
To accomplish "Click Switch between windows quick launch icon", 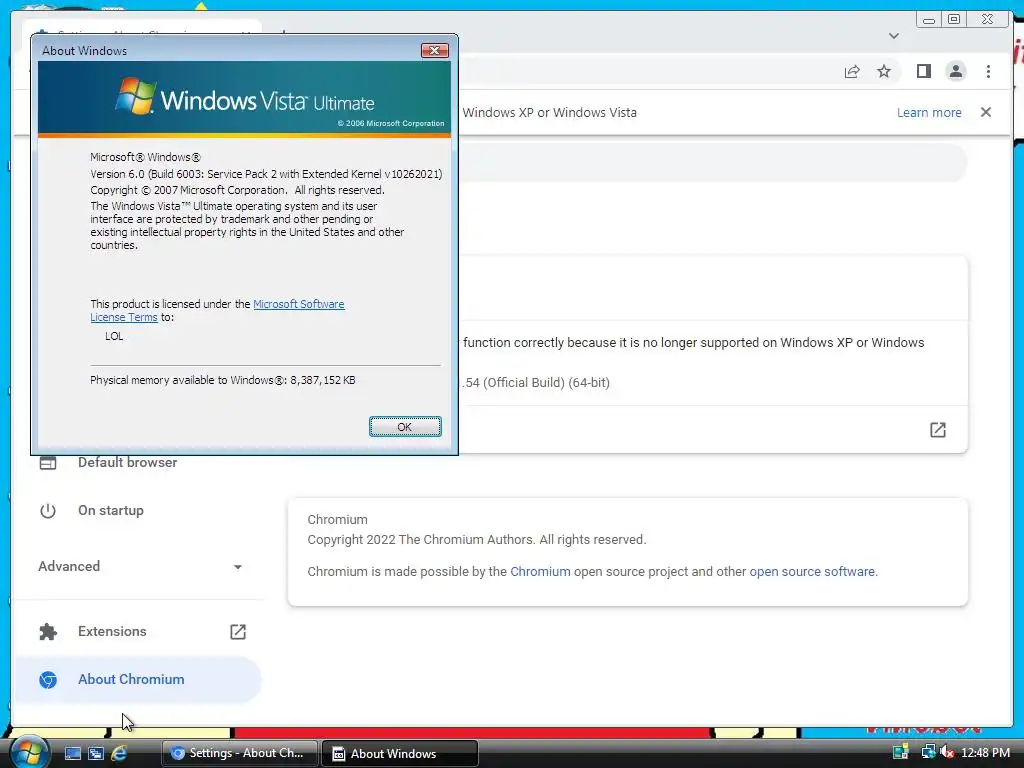I will (96, 753).
